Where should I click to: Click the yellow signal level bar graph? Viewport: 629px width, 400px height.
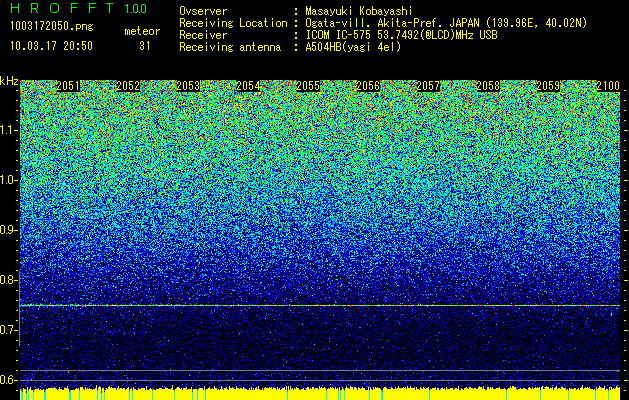320,394
